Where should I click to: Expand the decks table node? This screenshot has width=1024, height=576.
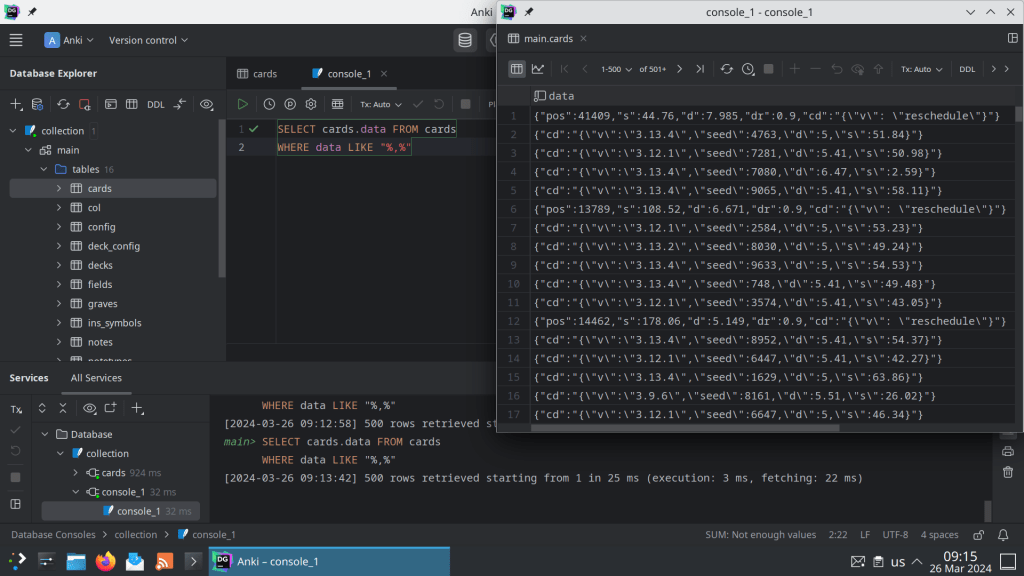click(x=59, y=265)
